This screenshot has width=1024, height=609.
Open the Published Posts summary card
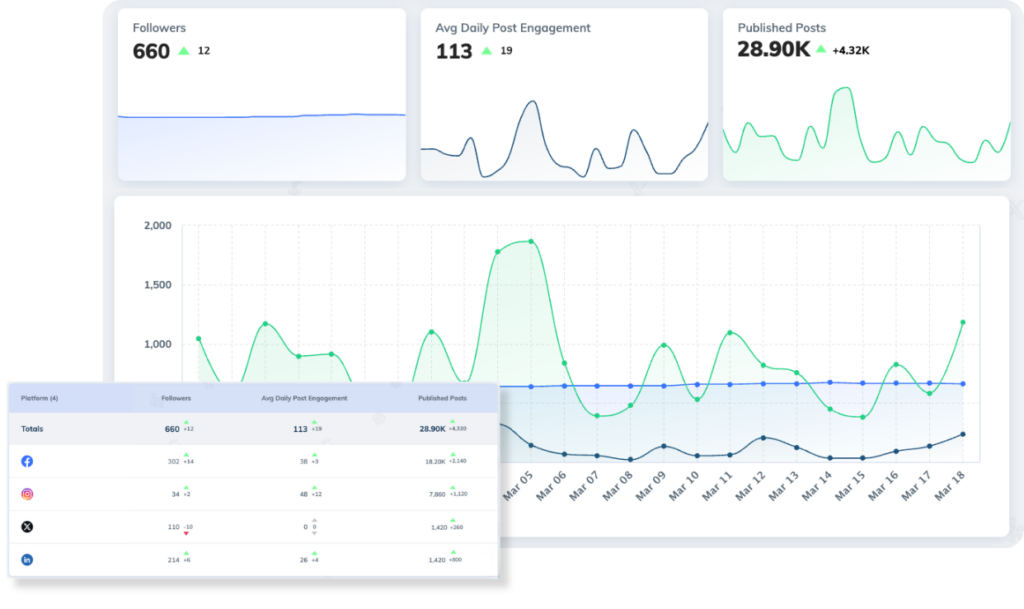[x=865, y=95]
